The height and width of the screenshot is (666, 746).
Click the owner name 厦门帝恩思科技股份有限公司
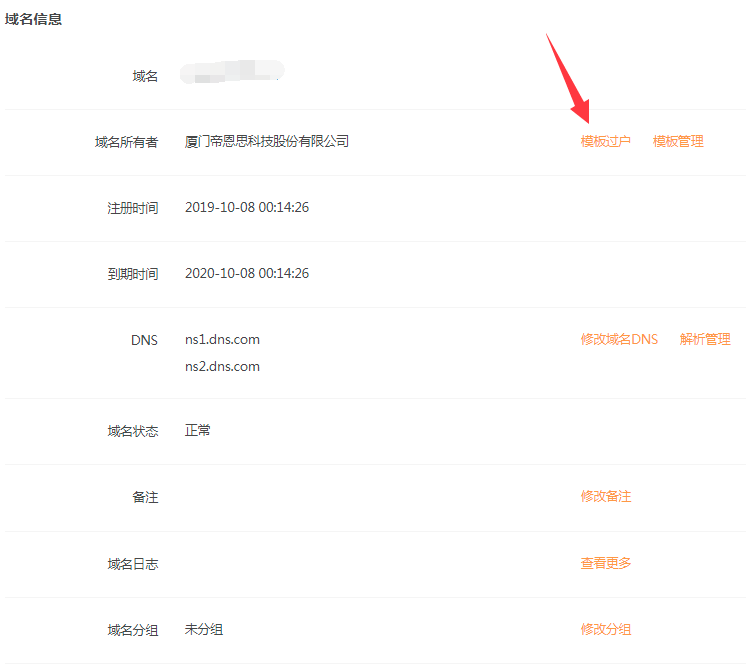(x=267, y=142)
